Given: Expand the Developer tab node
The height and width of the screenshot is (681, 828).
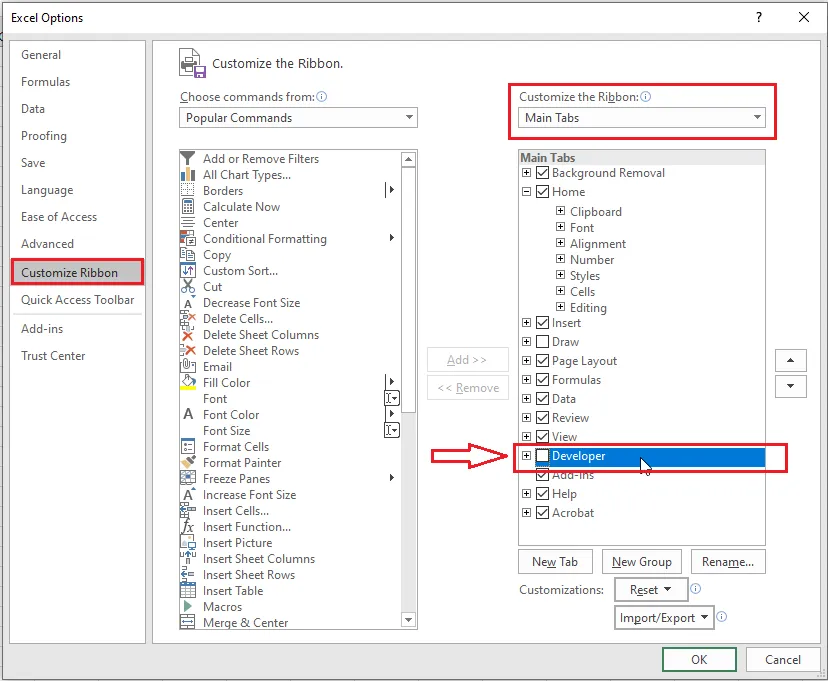Looking at the screenshot, I should [526, 456].
